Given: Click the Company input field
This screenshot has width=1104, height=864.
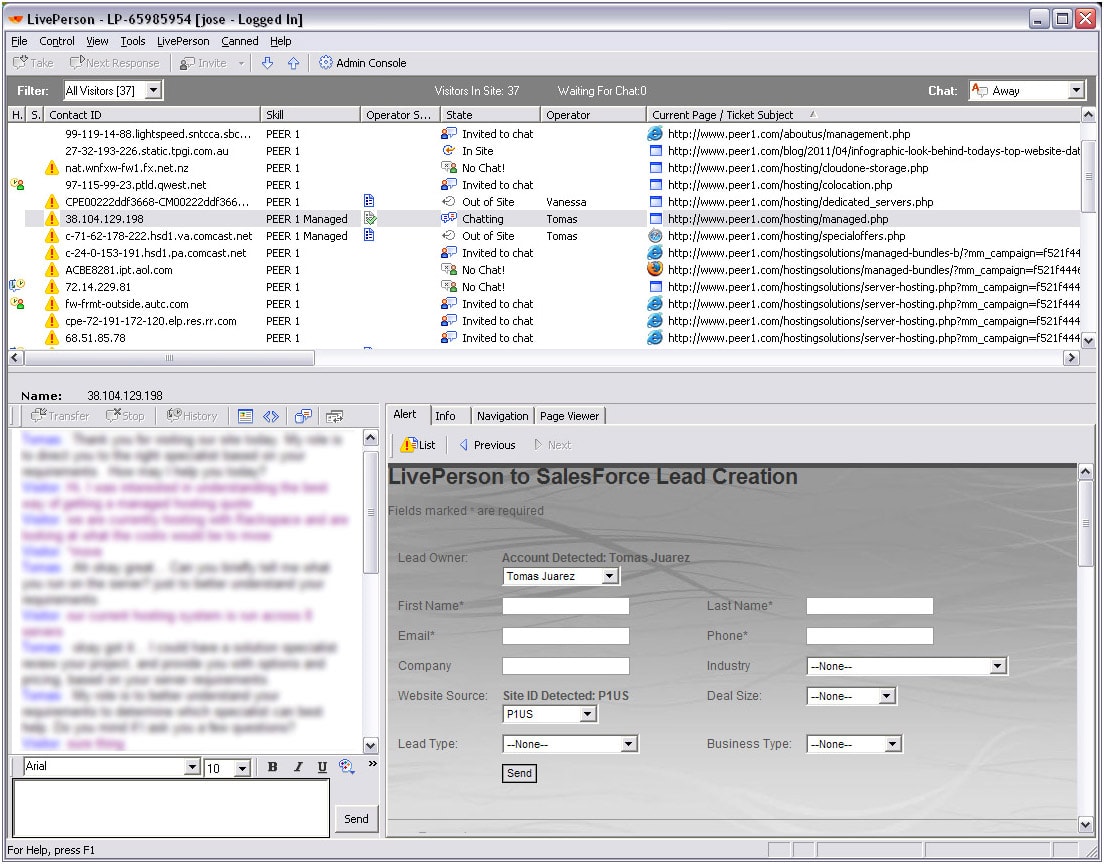Looking at the screenshot, I should (x=565, y=666).
